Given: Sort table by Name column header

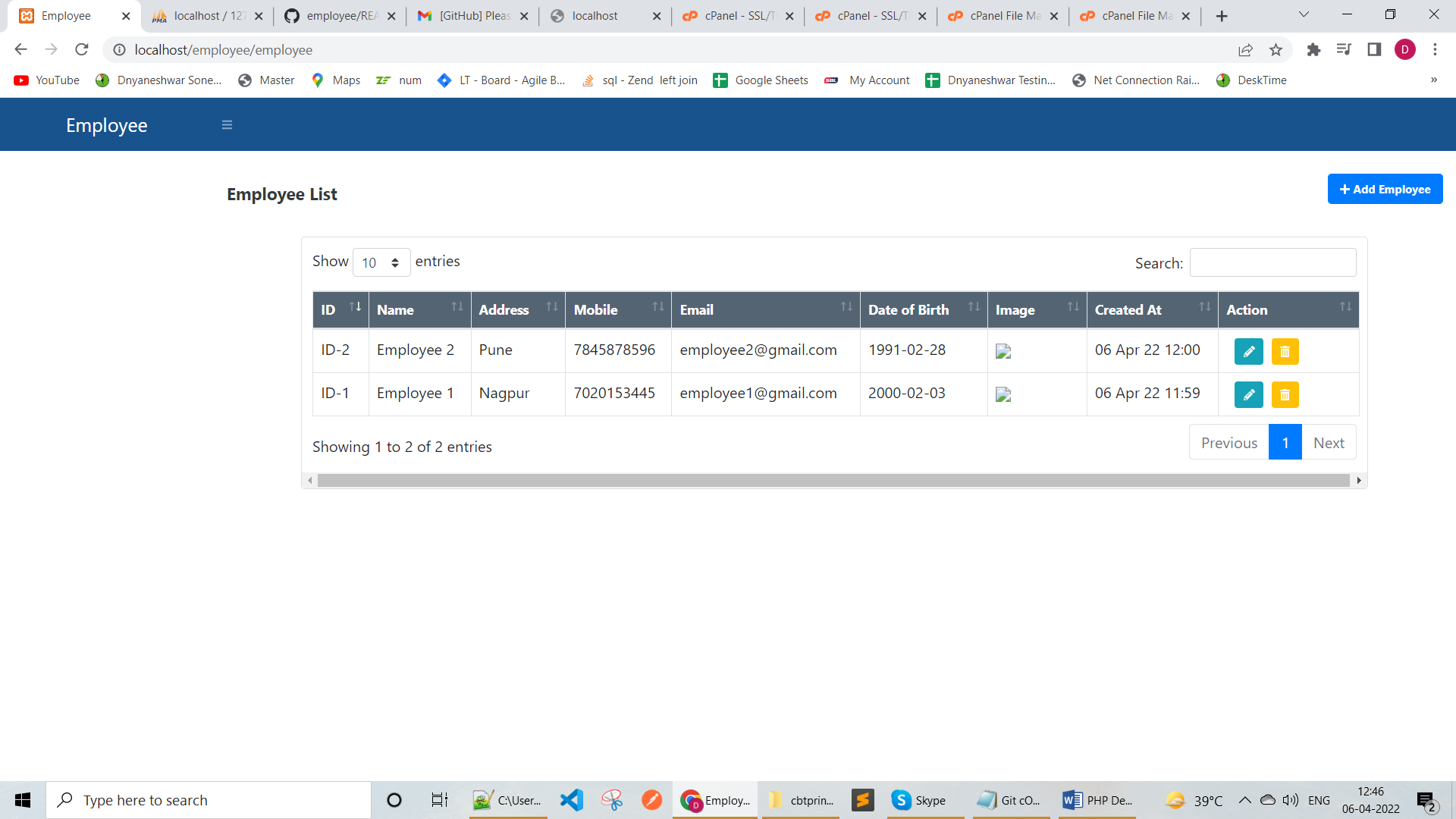Looking at the screenshot, I should (419, 309).
